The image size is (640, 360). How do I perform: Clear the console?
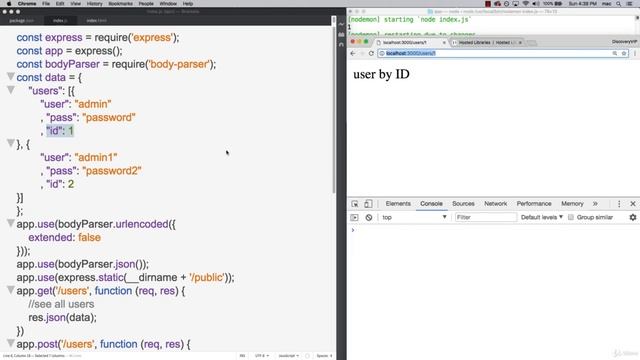(x=369, y=218)
